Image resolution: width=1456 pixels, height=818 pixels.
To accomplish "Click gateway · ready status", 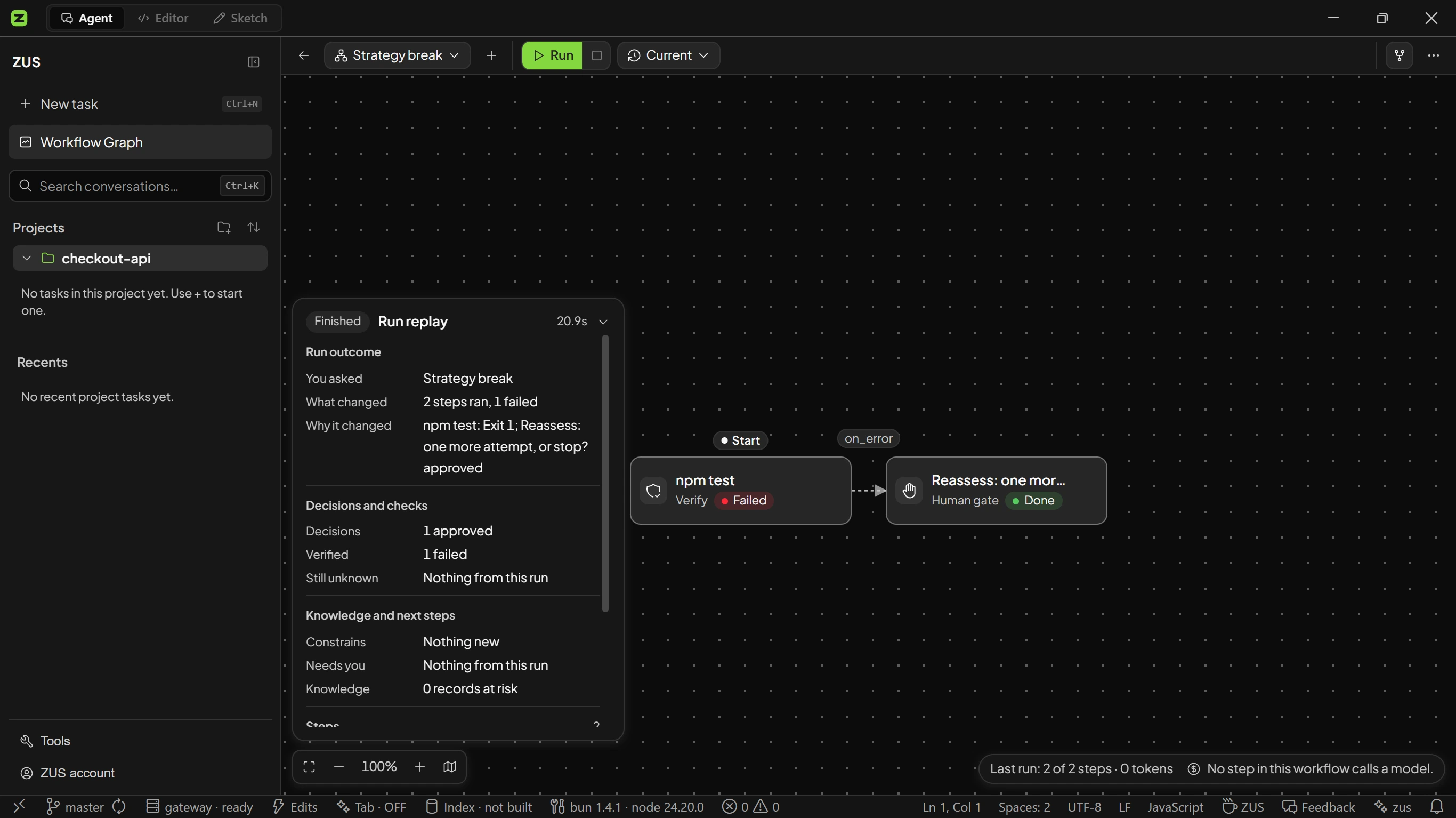I will [199, 807].
